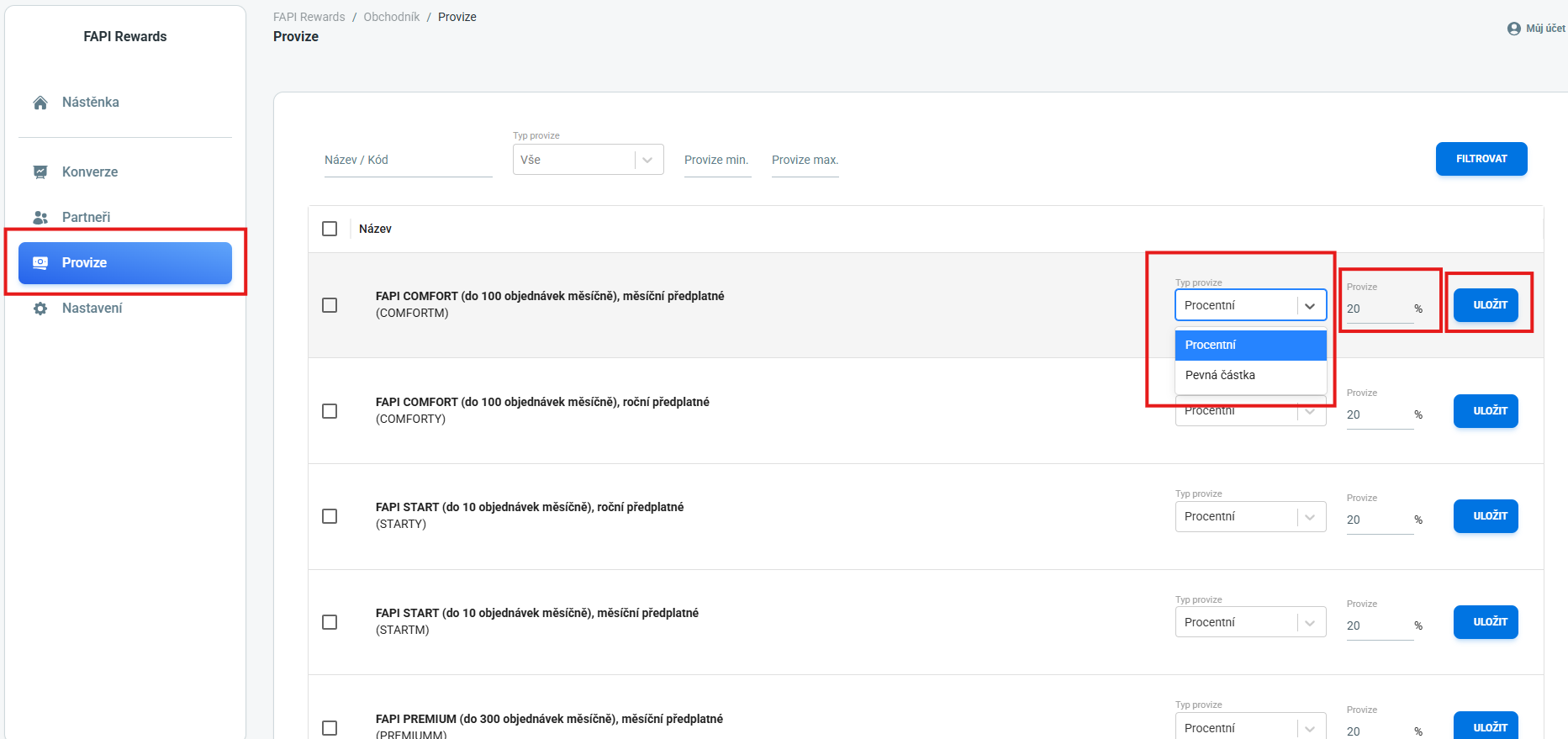
Task: Check the COMFORTM row checkbox
Action: 330,305
